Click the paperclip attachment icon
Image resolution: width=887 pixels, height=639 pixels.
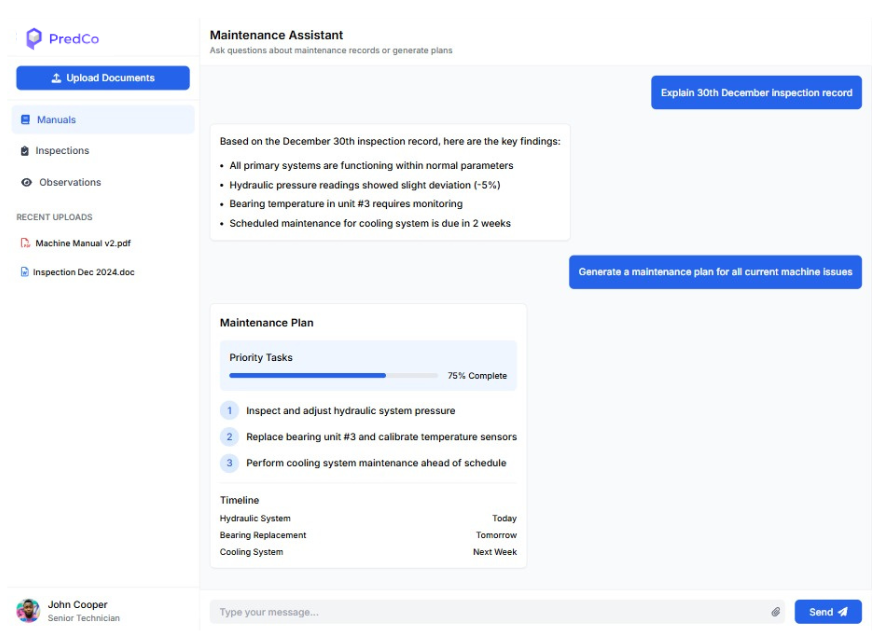coord(776,612)
